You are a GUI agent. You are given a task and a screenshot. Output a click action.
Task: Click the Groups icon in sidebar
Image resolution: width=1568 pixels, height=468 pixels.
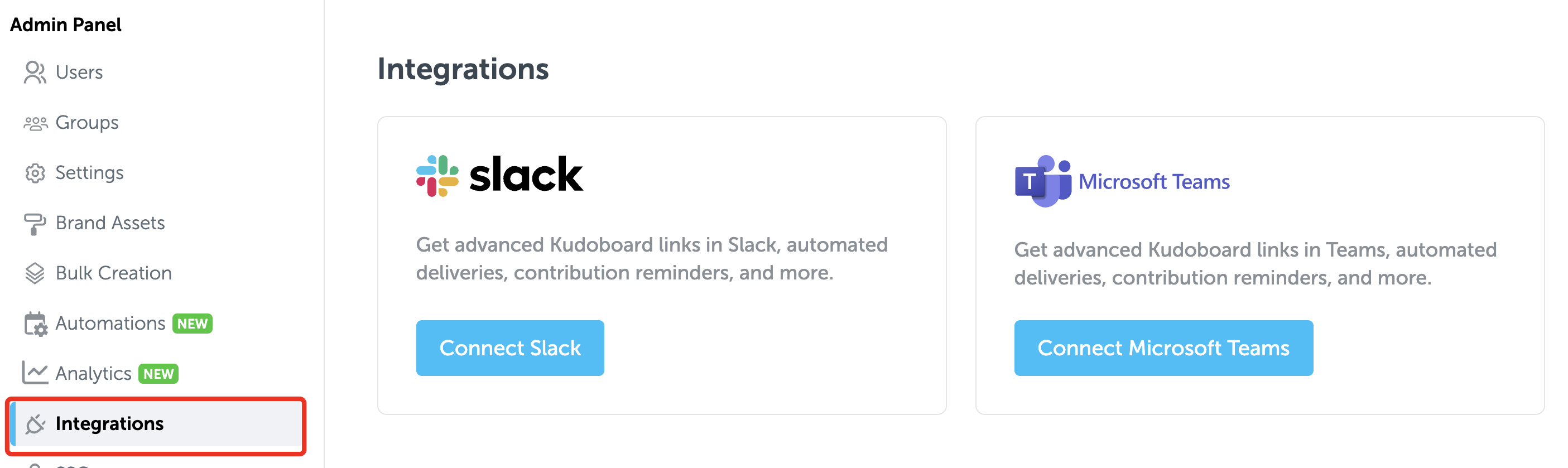tap(35, 123)
